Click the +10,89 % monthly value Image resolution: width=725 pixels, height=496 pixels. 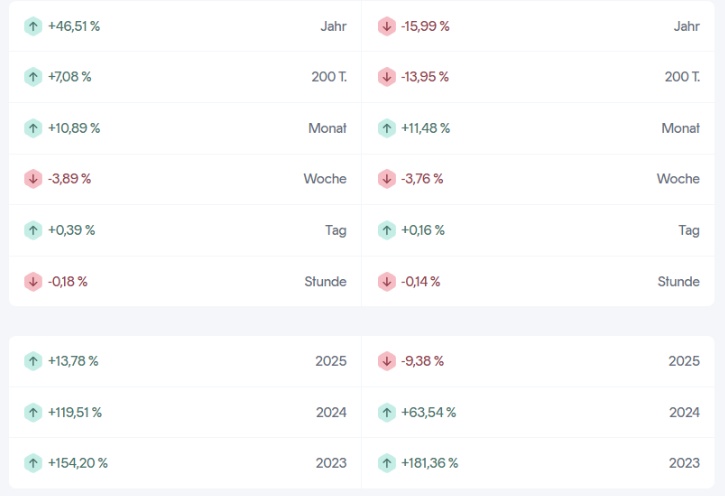74,128
